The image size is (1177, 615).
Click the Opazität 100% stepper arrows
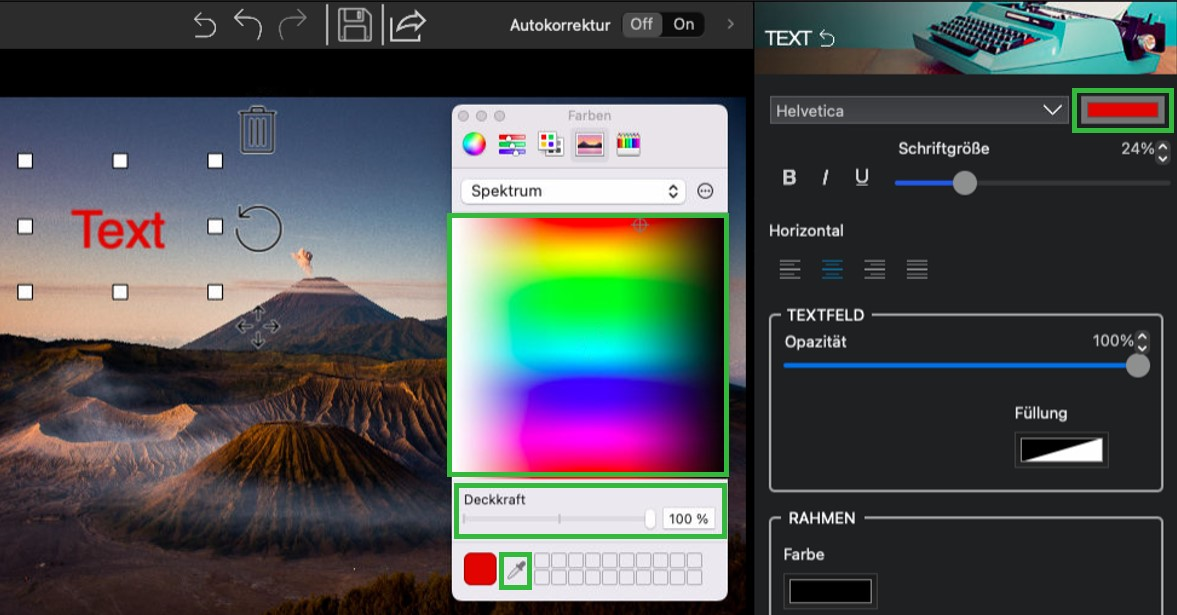click(1142, 342)
